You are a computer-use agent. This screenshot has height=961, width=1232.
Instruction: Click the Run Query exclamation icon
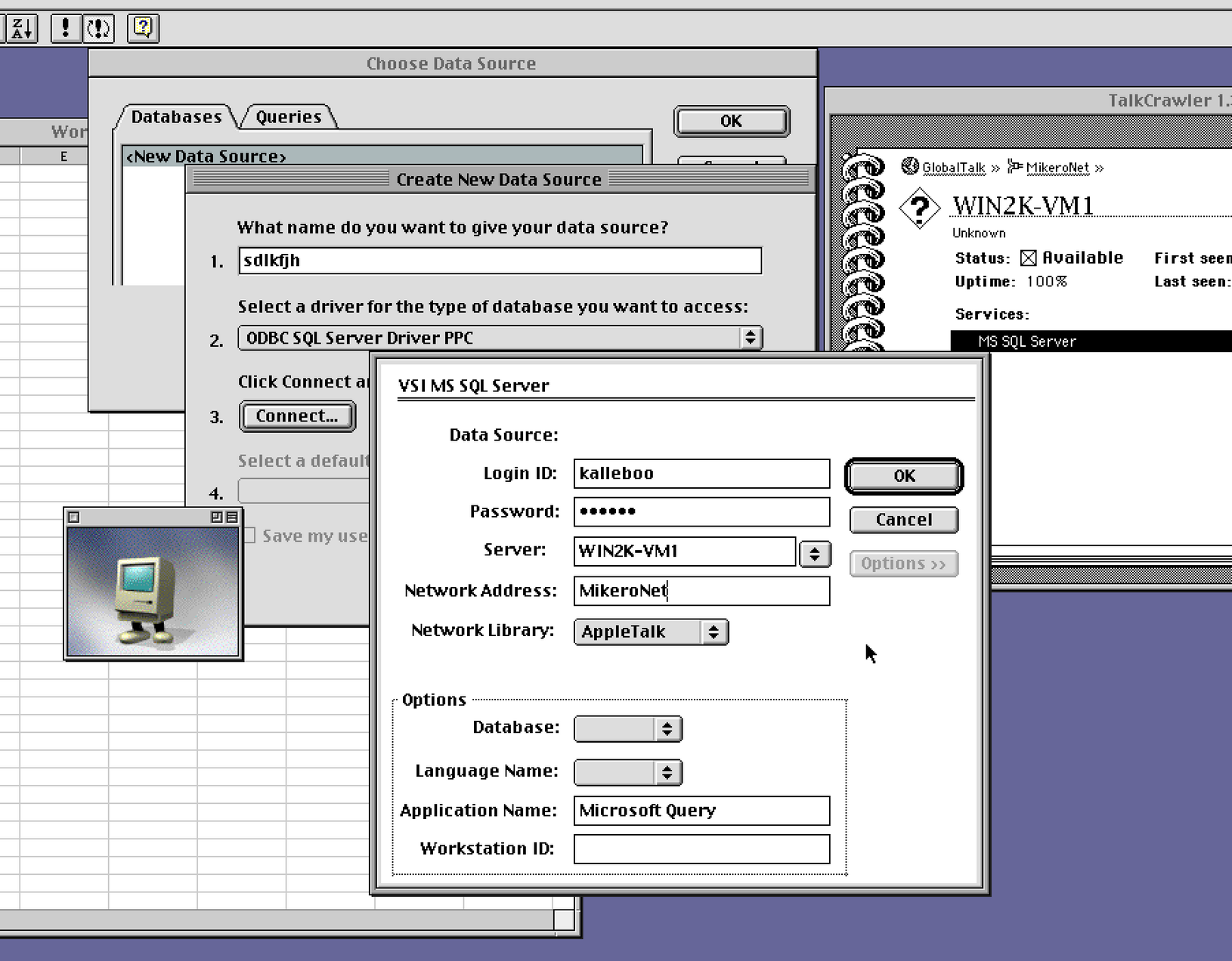point(66,29)
